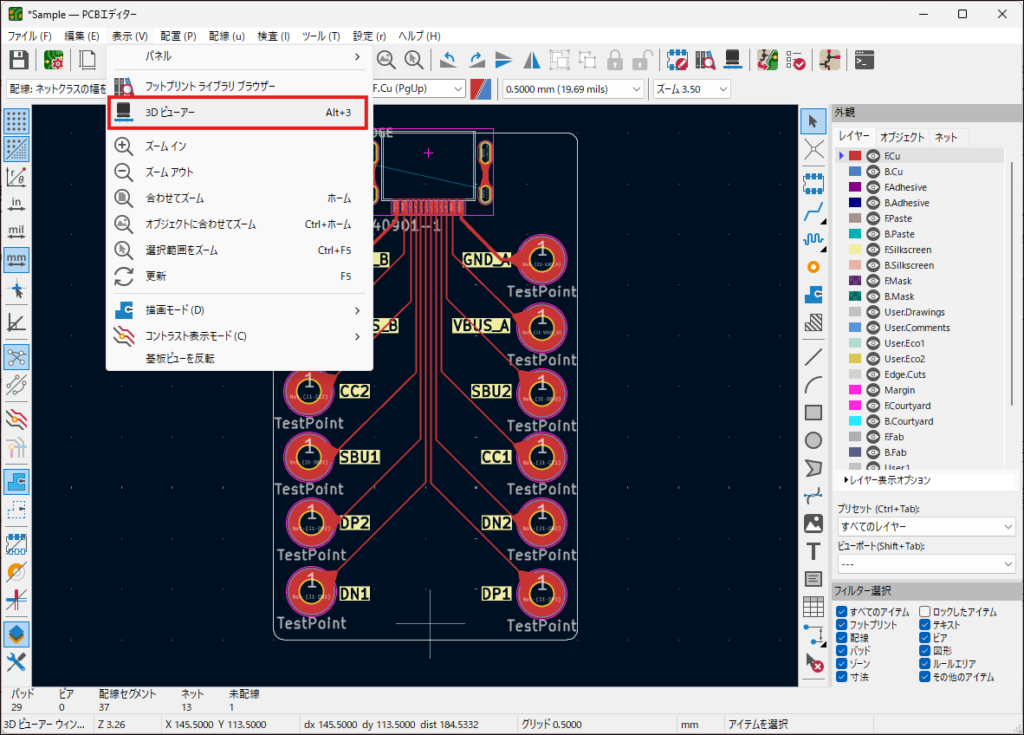
Task: Uncheck the フットプリント filter checkbox
Action: [x=842, y=625]
